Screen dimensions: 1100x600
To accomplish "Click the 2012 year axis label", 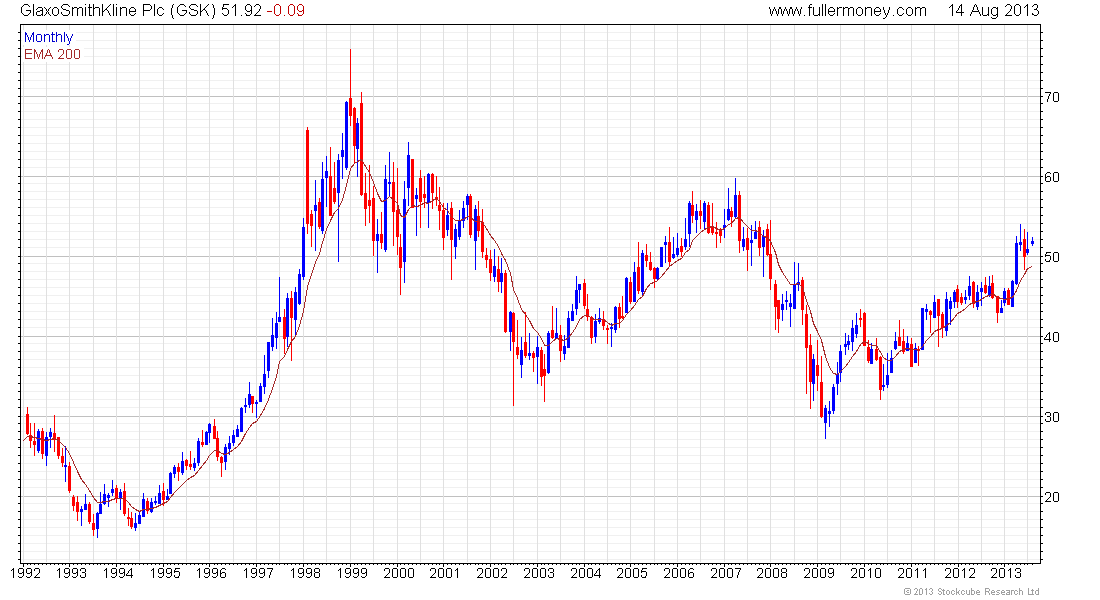I will pos(960,573).
